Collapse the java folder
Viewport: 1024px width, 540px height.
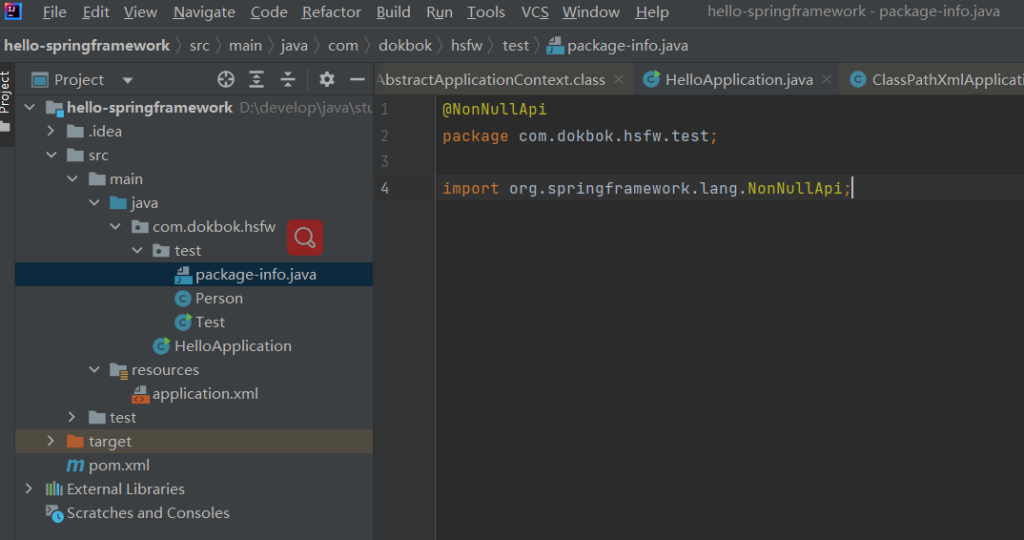click(94, 203)
